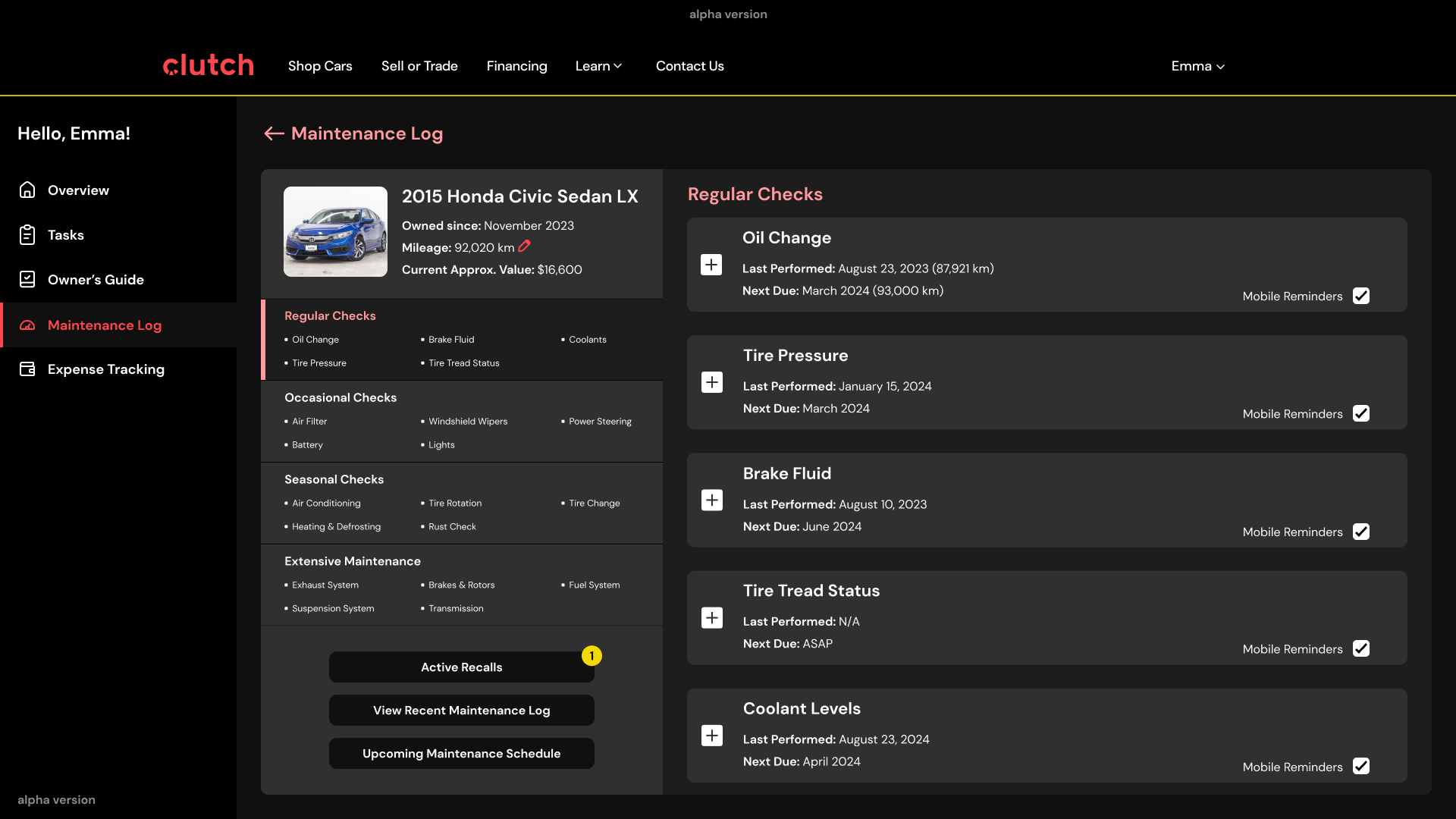Click Tire Tread Status list item

click(x=464, y=363)
